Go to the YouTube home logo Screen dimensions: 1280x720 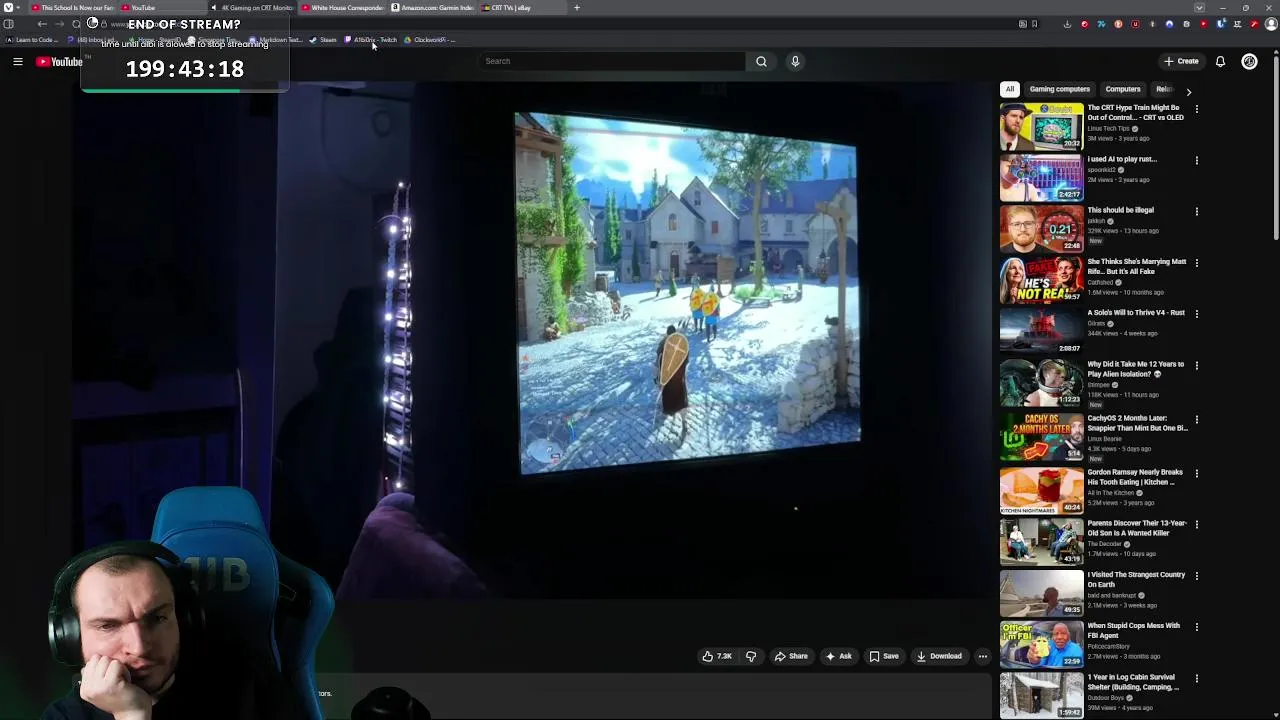(x=59, y=62)
